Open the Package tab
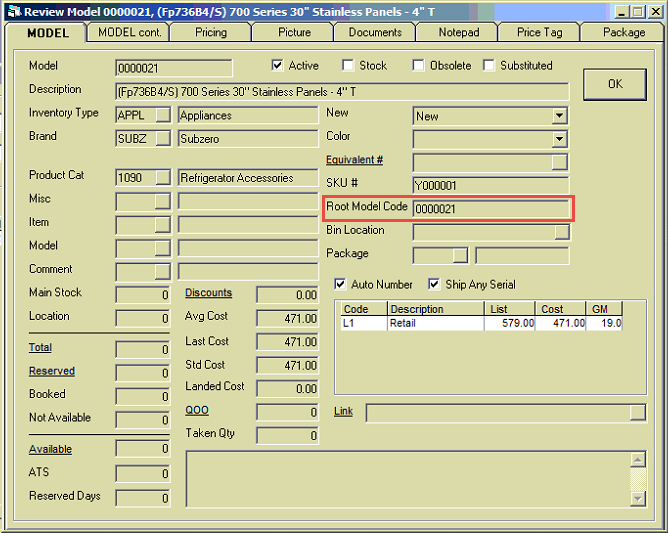This screenshot has height=533, width=668. click(624, 32)
